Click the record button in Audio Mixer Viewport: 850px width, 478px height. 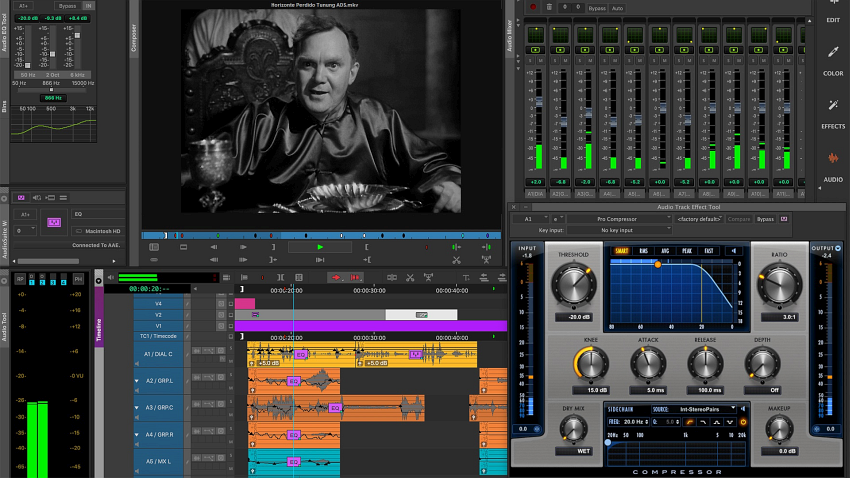tap(533, 7)
